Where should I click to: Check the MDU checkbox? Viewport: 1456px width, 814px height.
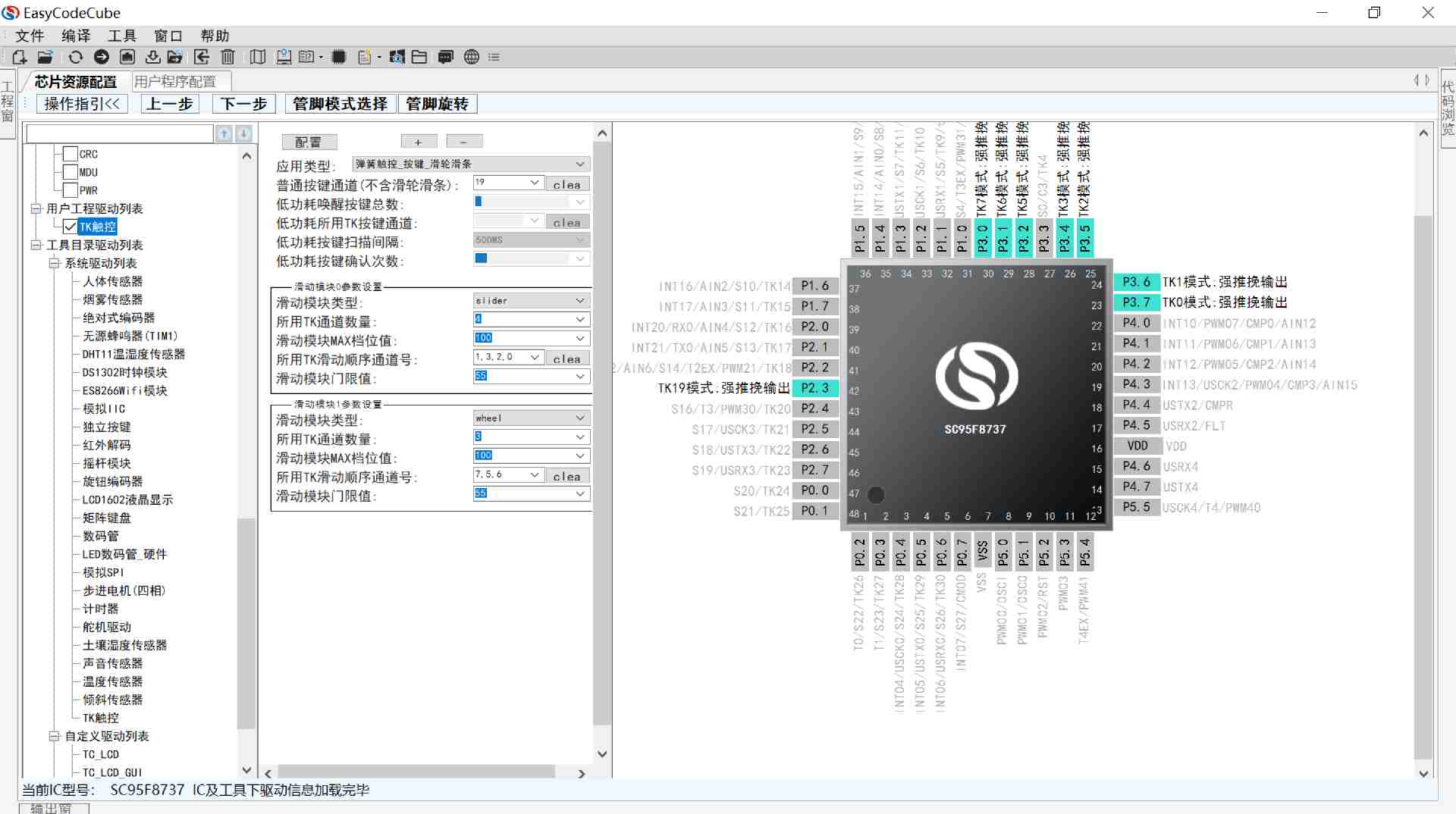[71, 172]
